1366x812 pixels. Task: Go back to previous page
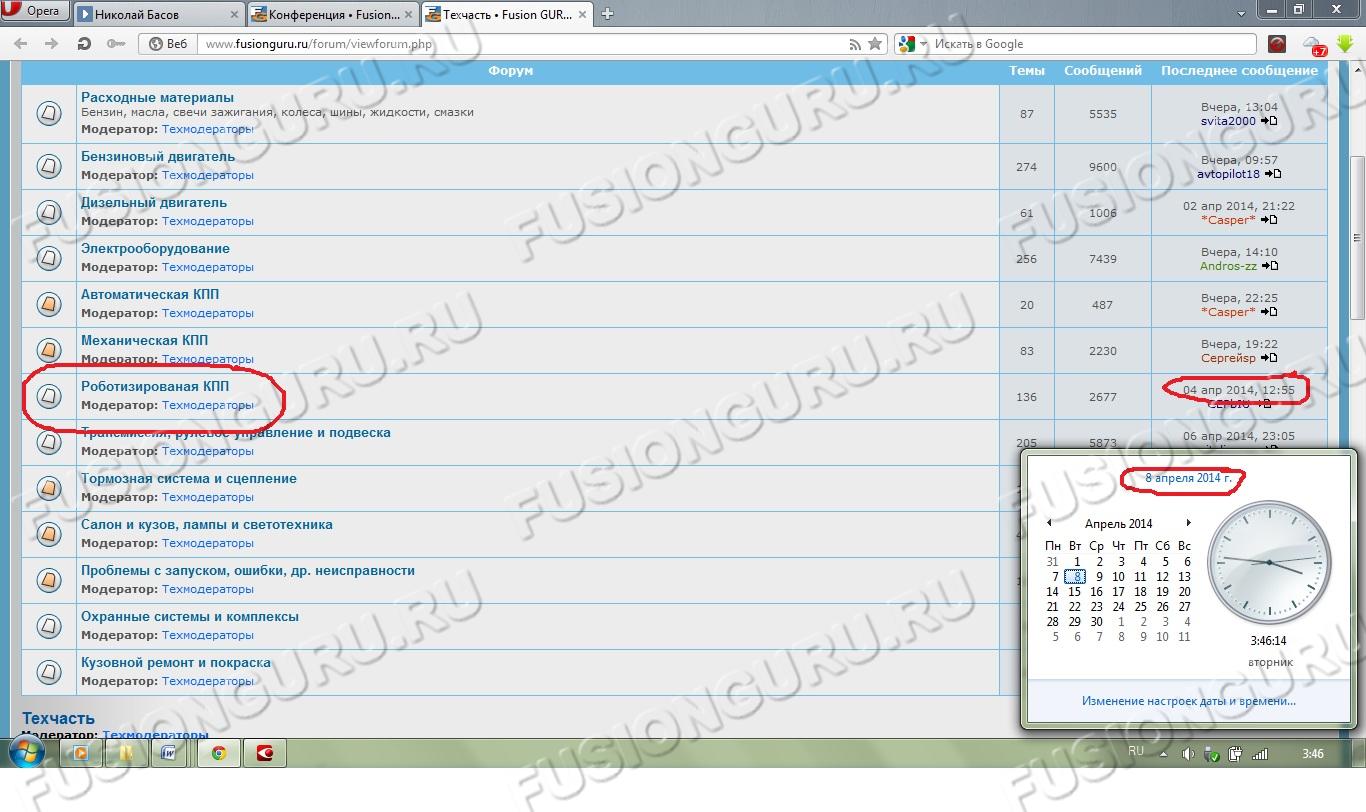(20, 44)
